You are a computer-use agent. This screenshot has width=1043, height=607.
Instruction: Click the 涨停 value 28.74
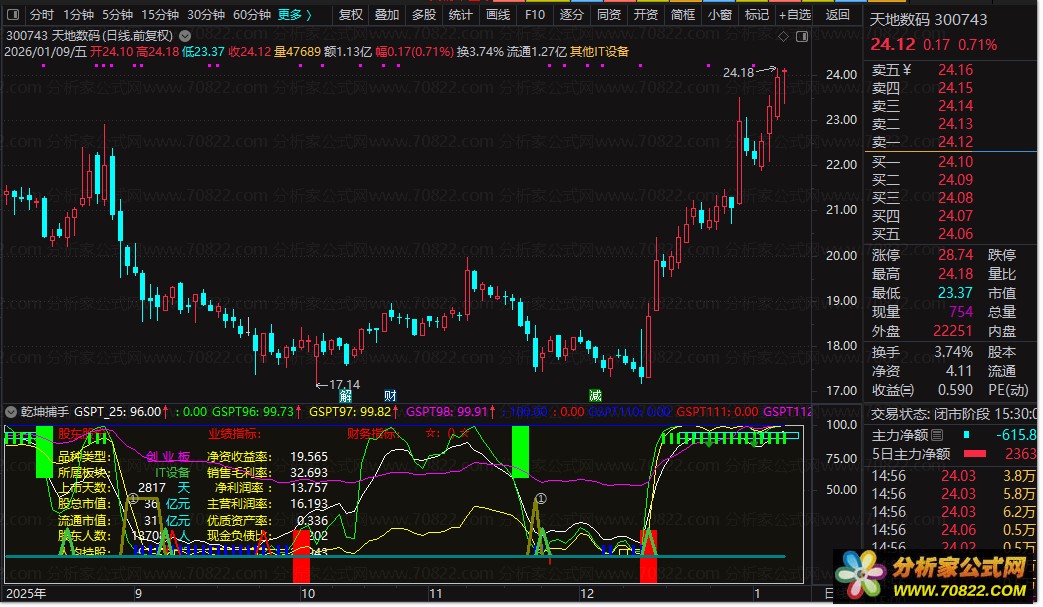point(955,255)
